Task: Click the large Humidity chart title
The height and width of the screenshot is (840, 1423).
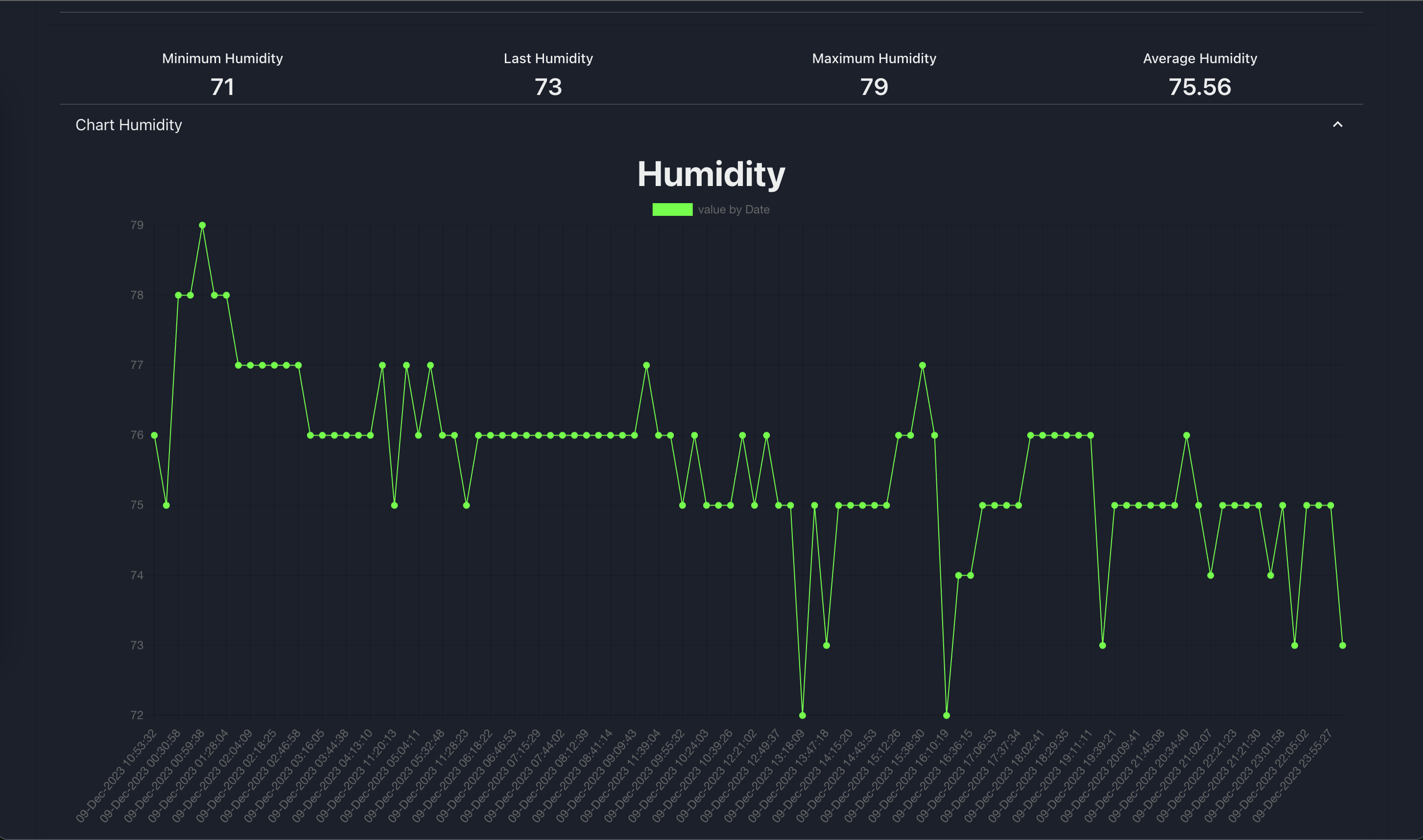Action: point(711,174)
